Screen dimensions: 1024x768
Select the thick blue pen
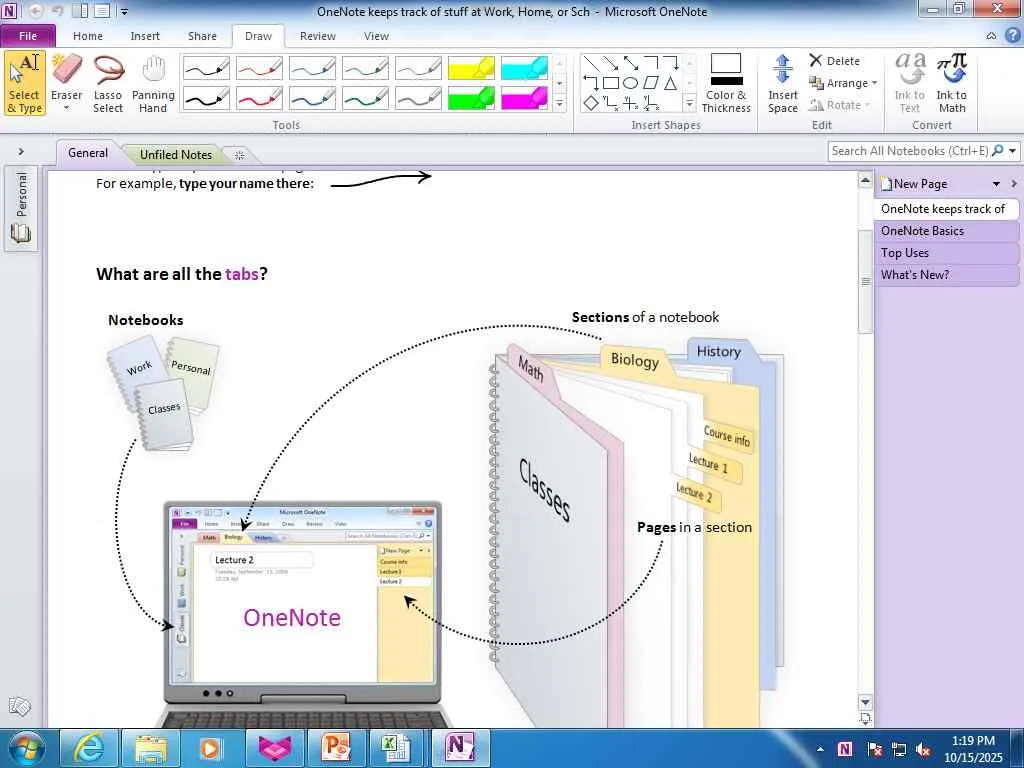point(312,98)
